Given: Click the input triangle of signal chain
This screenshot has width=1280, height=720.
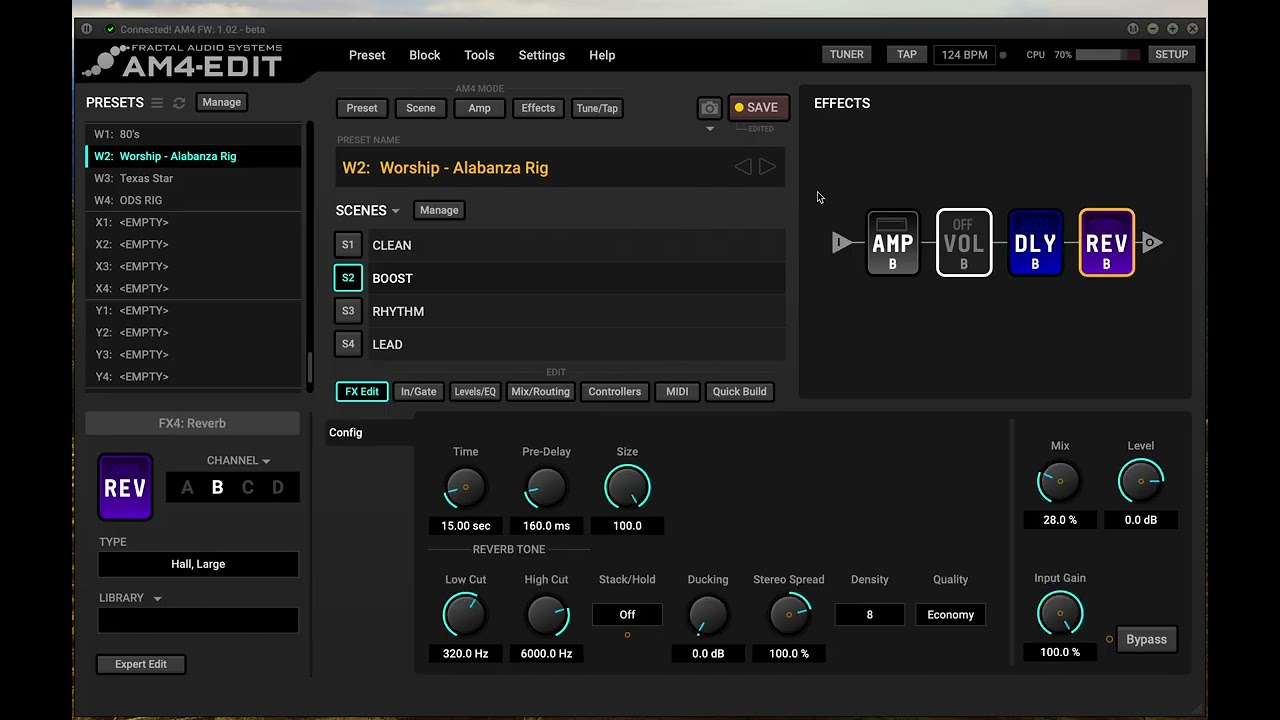Looking at the screenshot, I should (842, 242).
